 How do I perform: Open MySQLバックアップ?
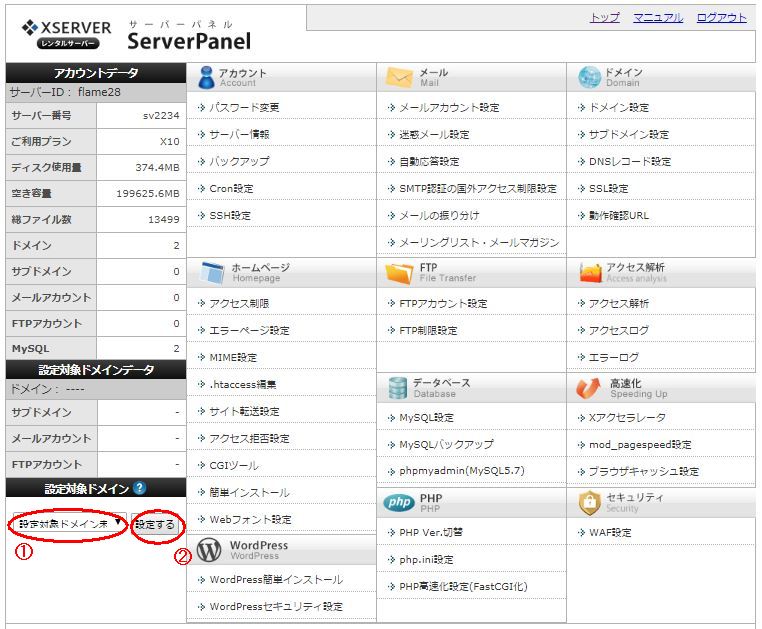446,444
